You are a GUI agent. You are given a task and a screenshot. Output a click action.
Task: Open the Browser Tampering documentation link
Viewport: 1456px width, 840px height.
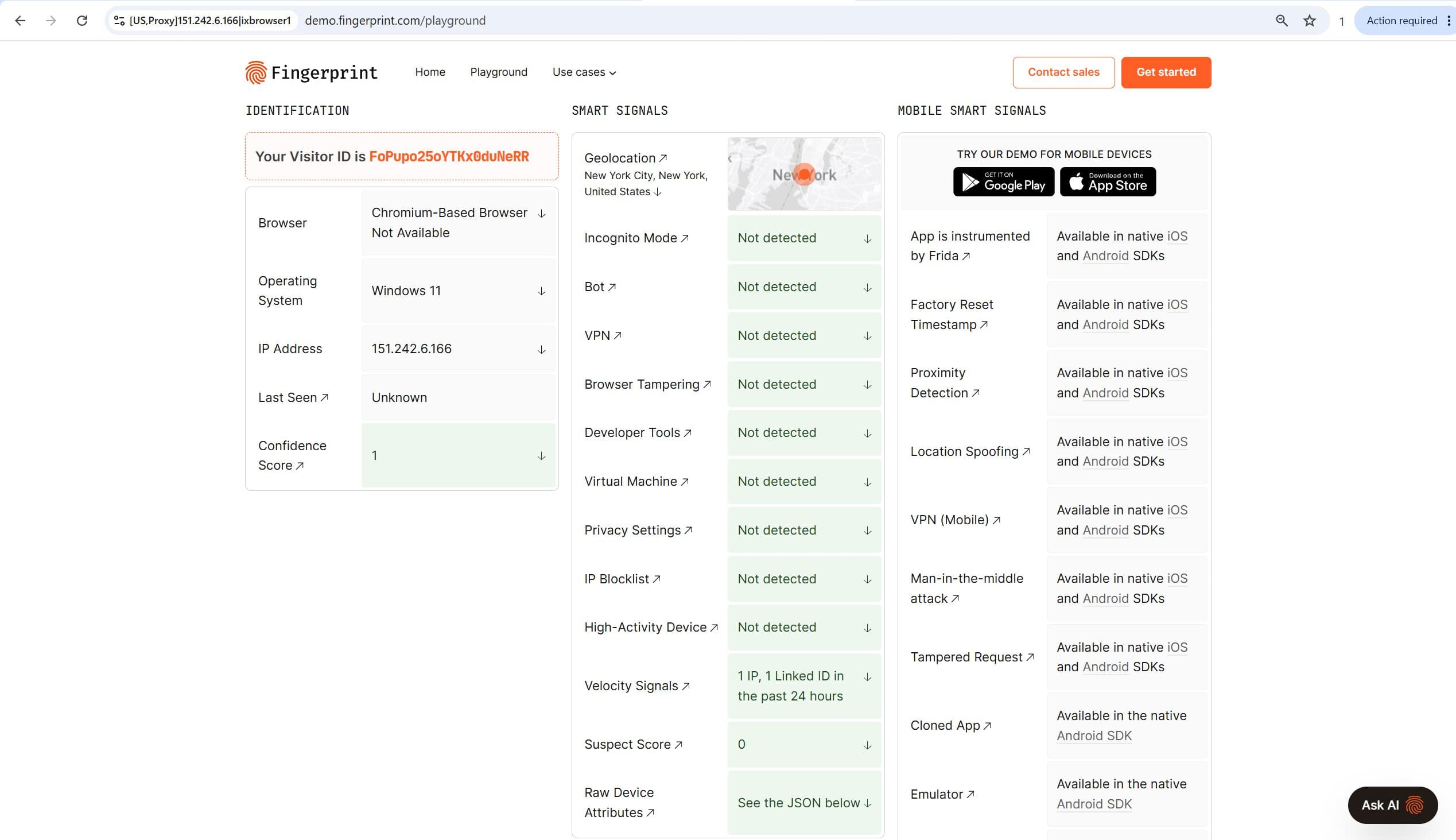point(647,384)
